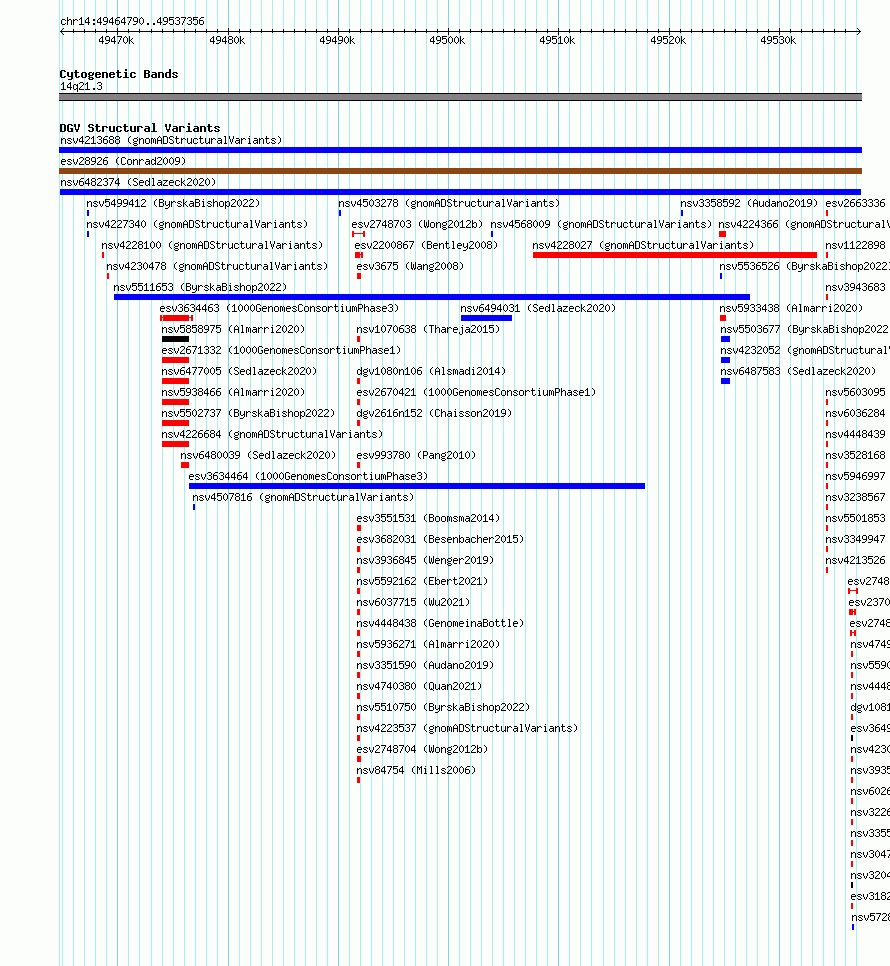Click the nsv4224366 red variant bar

click(722, 234)
